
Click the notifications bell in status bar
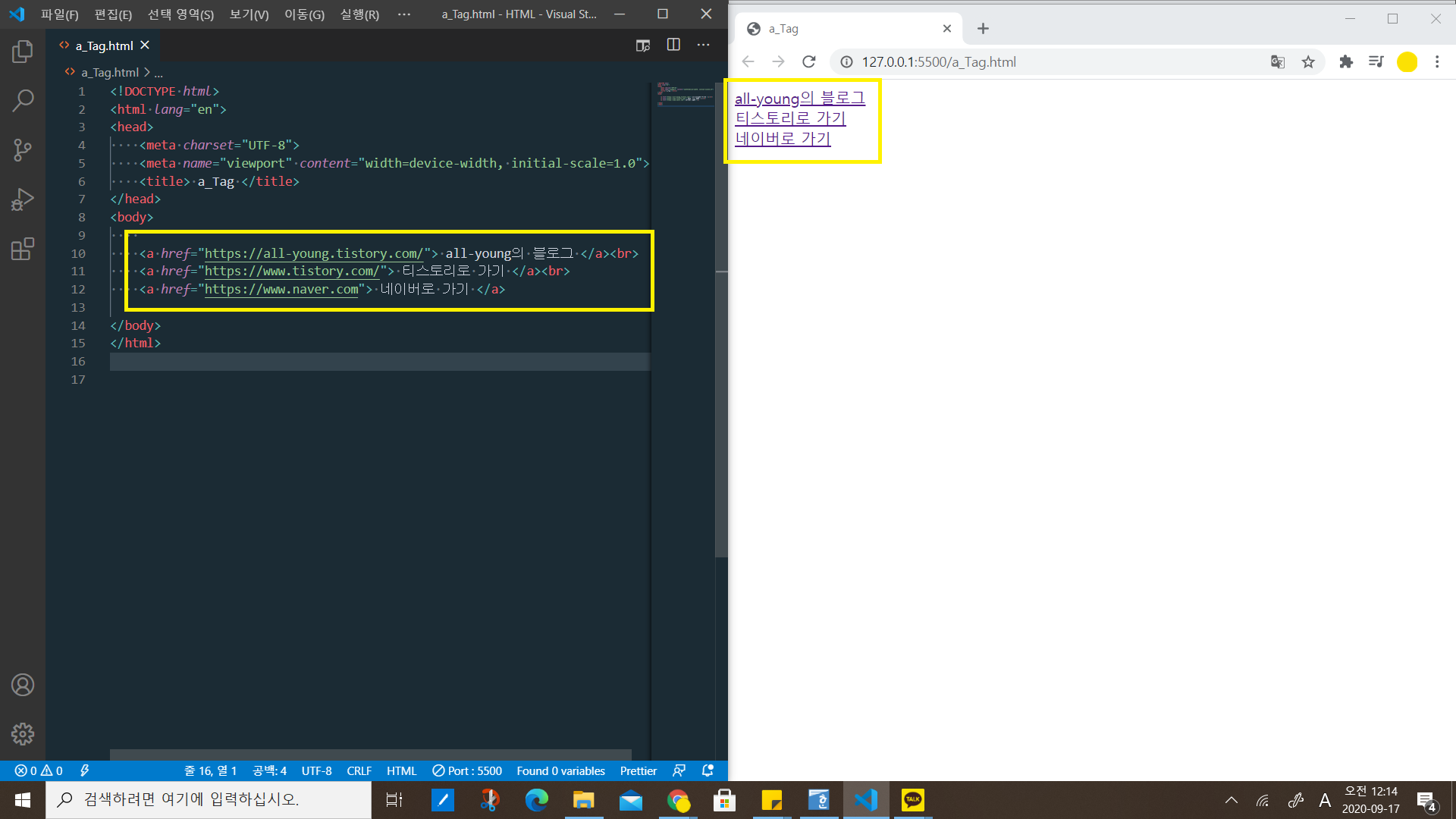click(x=708, y=770)
